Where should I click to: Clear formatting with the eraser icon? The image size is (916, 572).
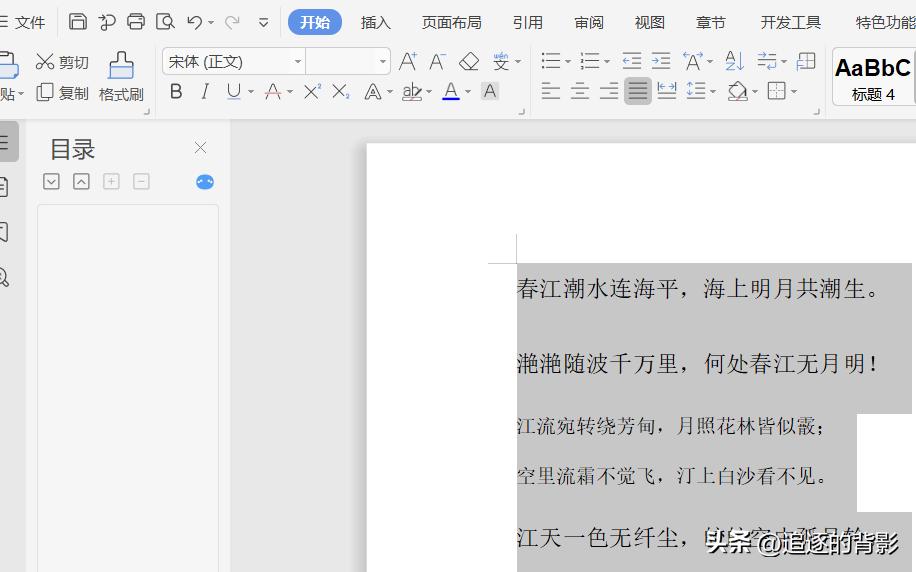469,61
